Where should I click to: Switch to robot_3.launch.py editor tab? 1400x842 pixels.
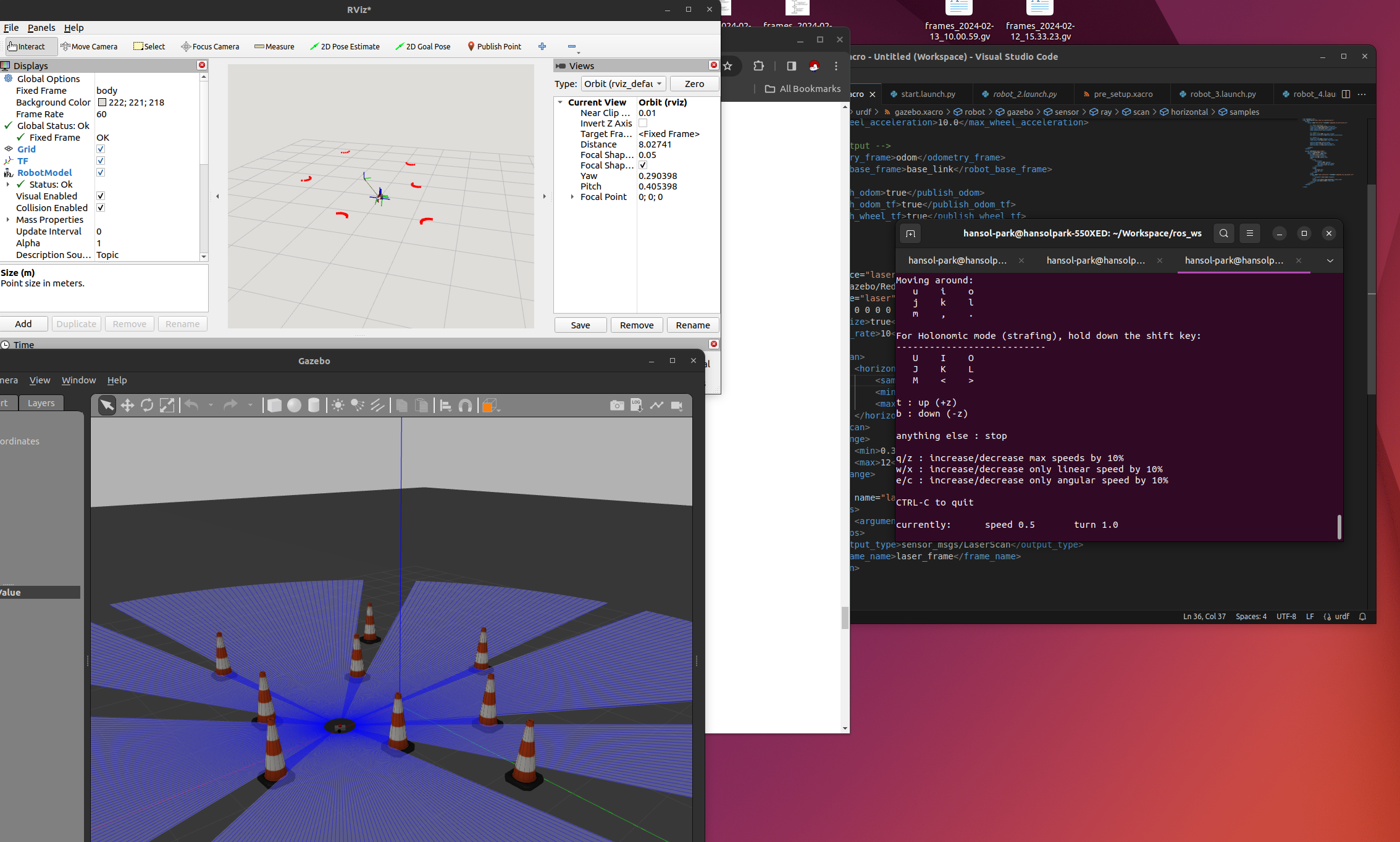coord(1217,94)
